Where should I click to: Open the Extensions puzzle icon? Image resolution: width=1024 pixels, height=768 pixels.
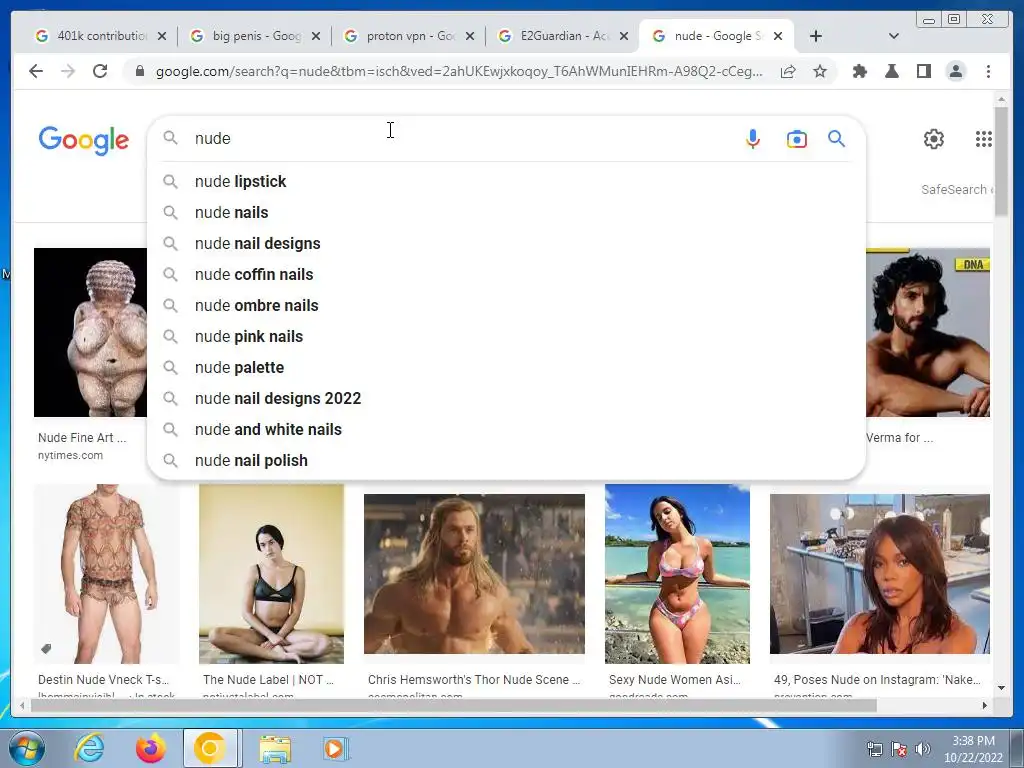pyautogui.click(x=860, y=71)
